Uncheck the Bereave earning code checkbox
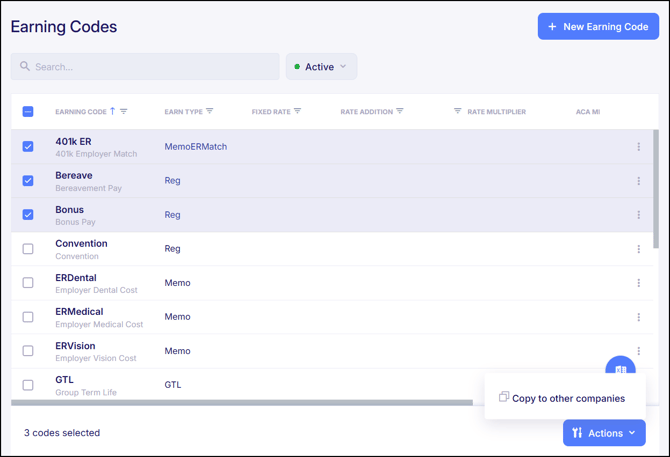 click(28, 181)
